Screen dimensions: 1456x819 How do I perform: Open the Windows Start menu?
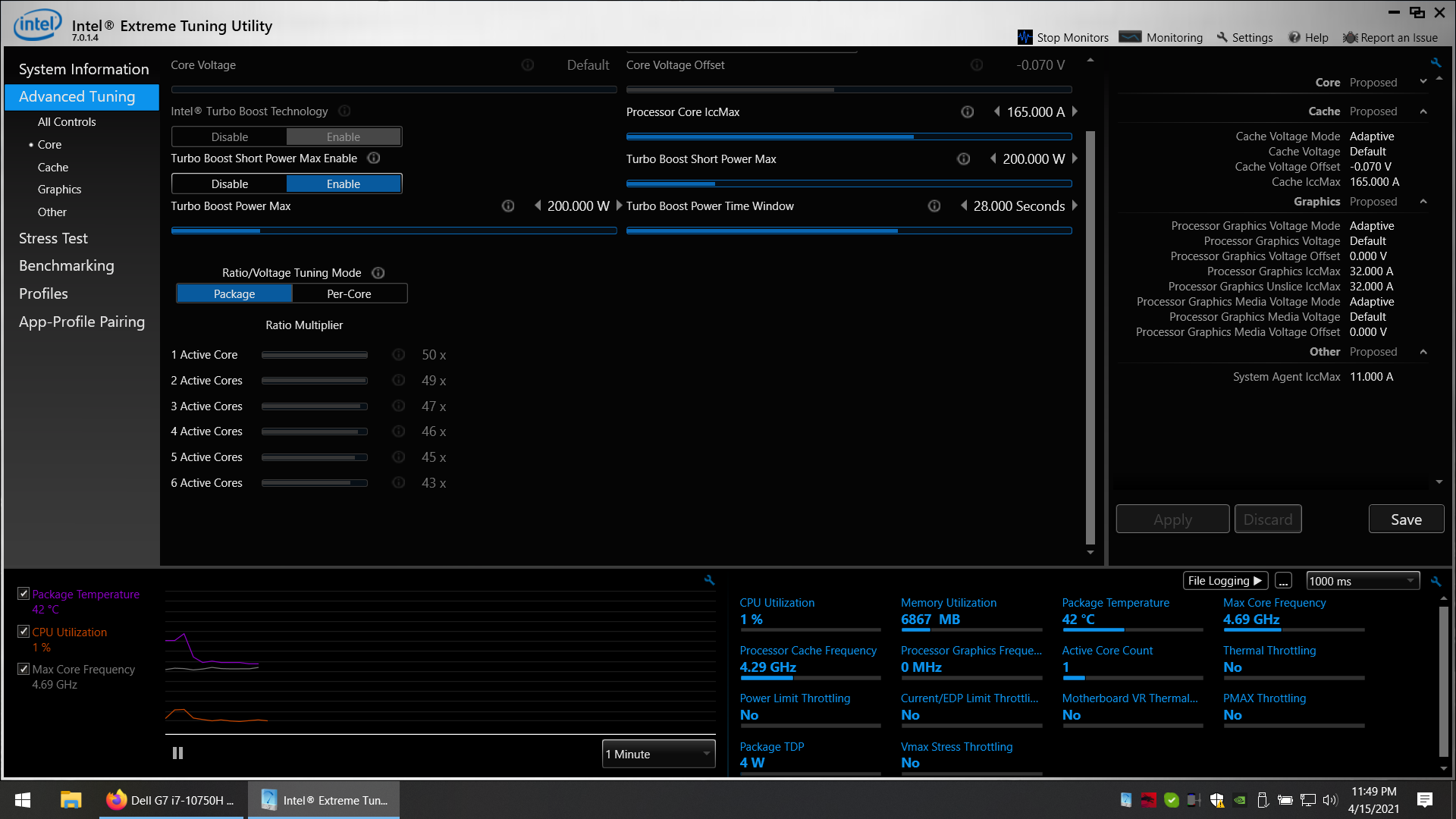pyautogui.click(x=23, y=800)
